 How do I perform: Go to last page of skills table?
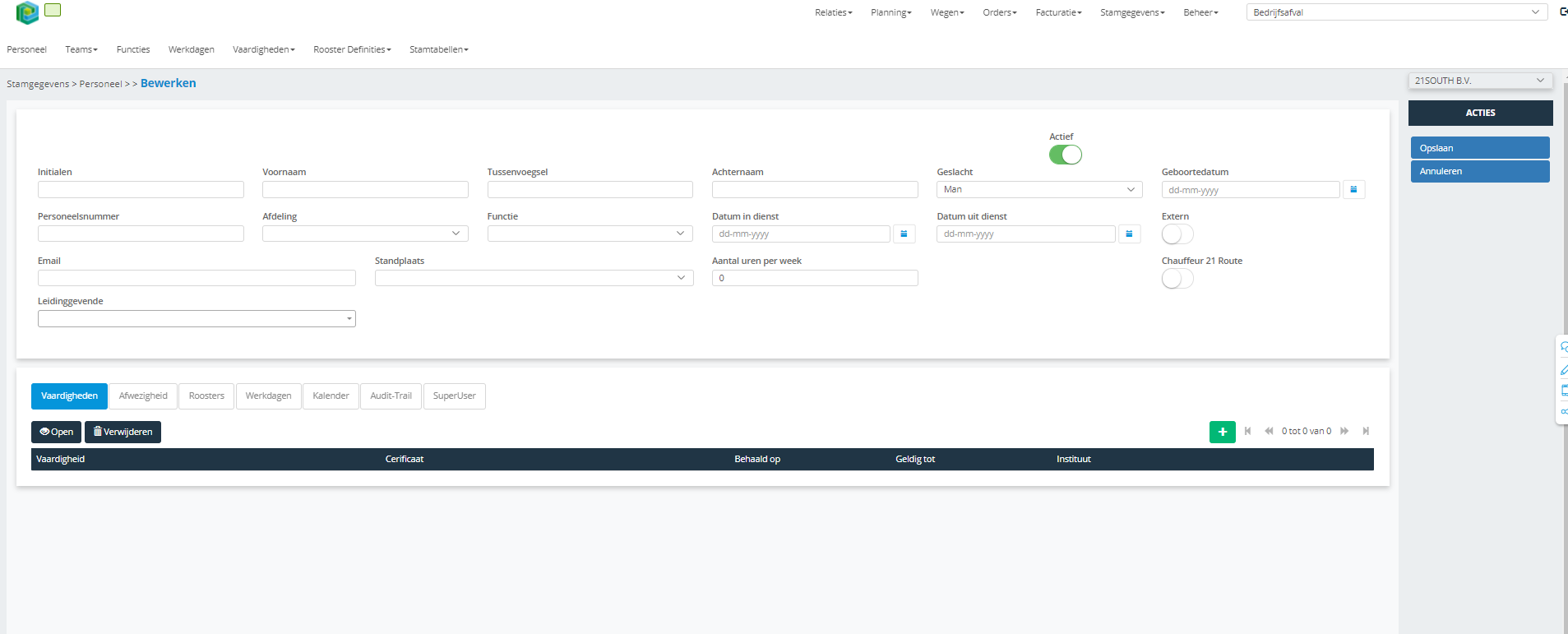1366,431
